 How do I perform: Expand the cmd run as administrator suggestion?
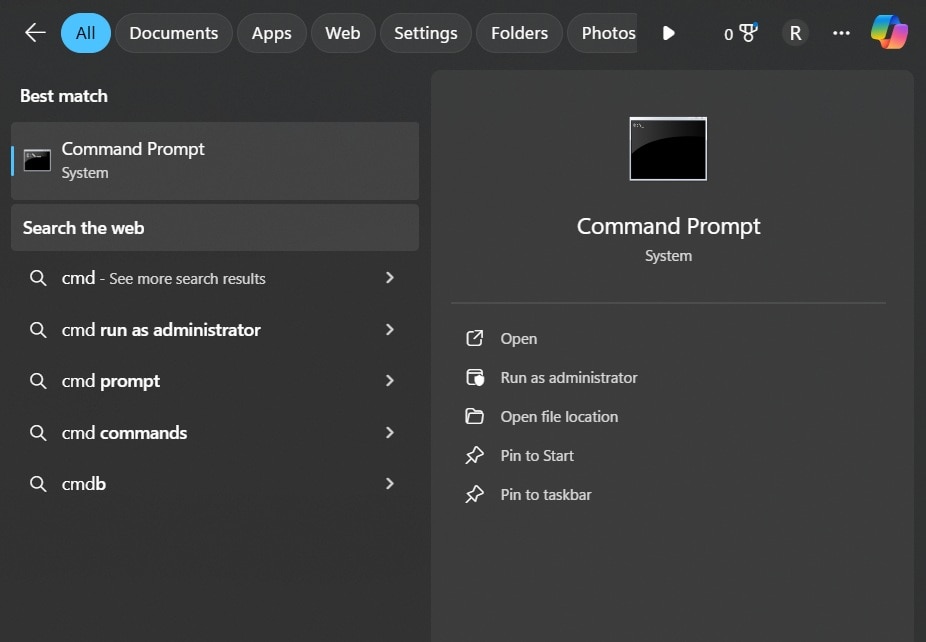390,329
